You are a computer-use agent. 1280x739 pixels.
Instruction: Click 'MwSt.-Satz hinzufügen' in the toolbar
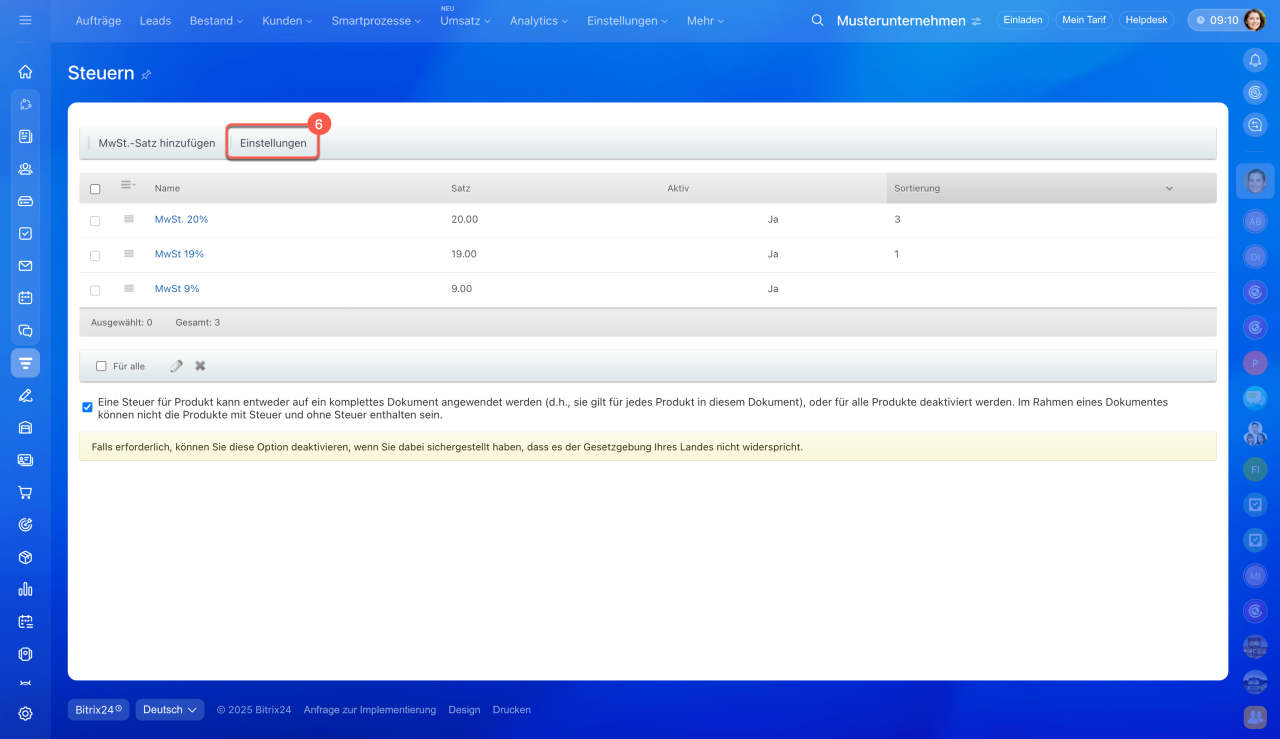(x=157, y=143)
